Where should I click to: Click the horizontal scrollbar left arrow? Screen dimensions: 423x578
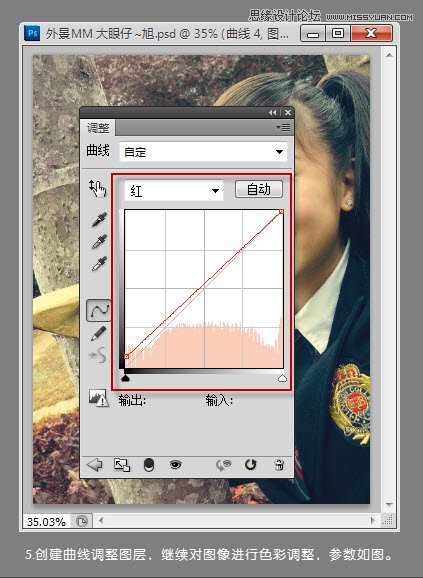pyautogui.click(x=101, y=520)
